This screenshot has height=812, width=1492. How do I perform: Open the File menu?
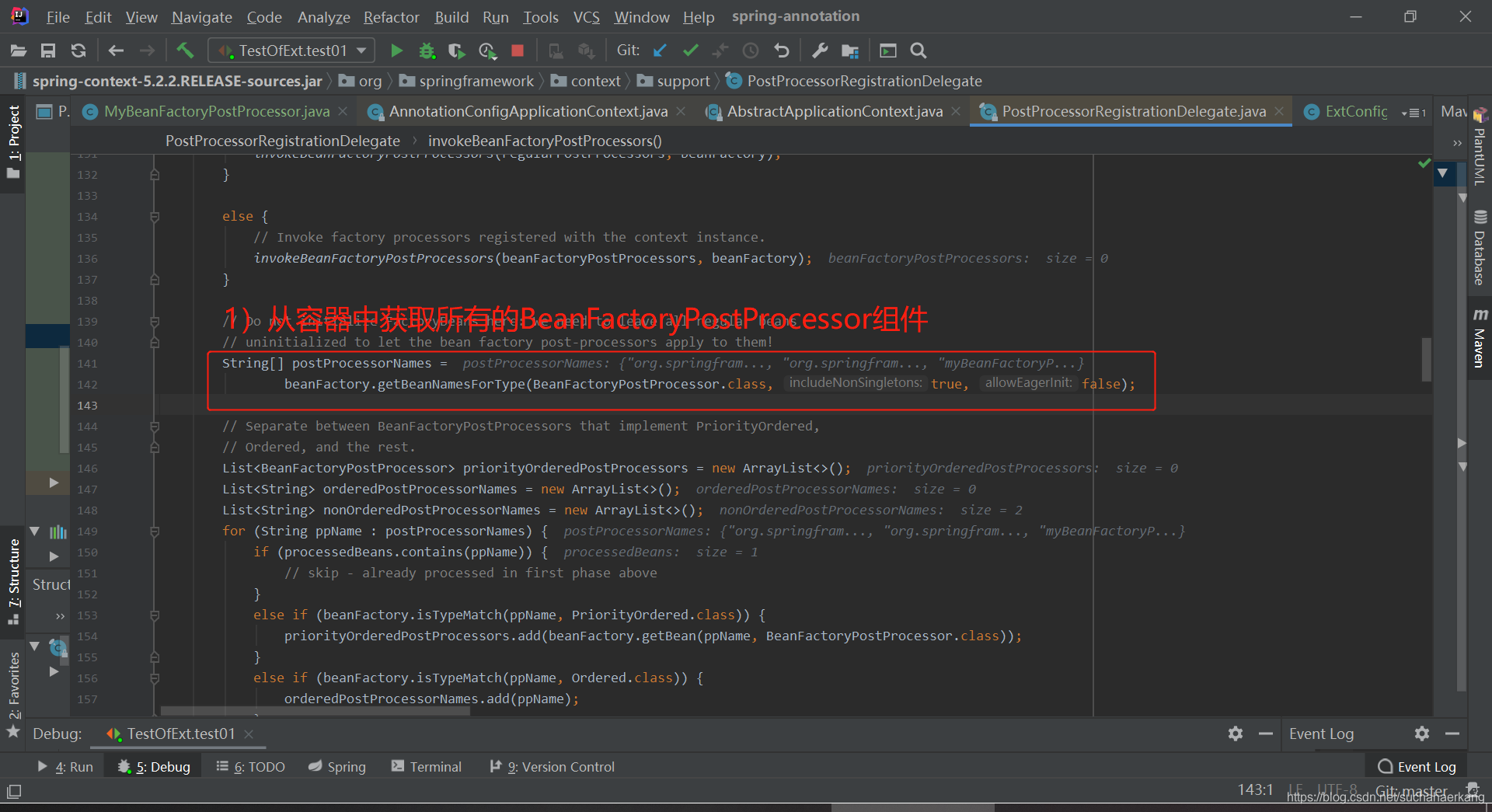click(x=58, y=17)
